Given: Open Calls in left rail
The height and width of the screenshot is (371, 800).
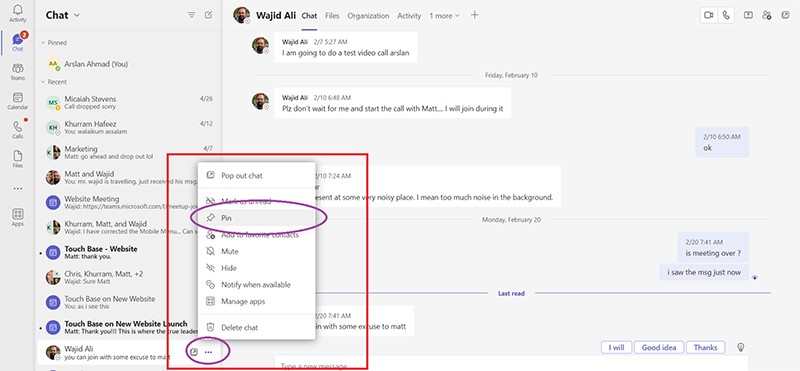Looking at the screenshot, I should (17, 130).
